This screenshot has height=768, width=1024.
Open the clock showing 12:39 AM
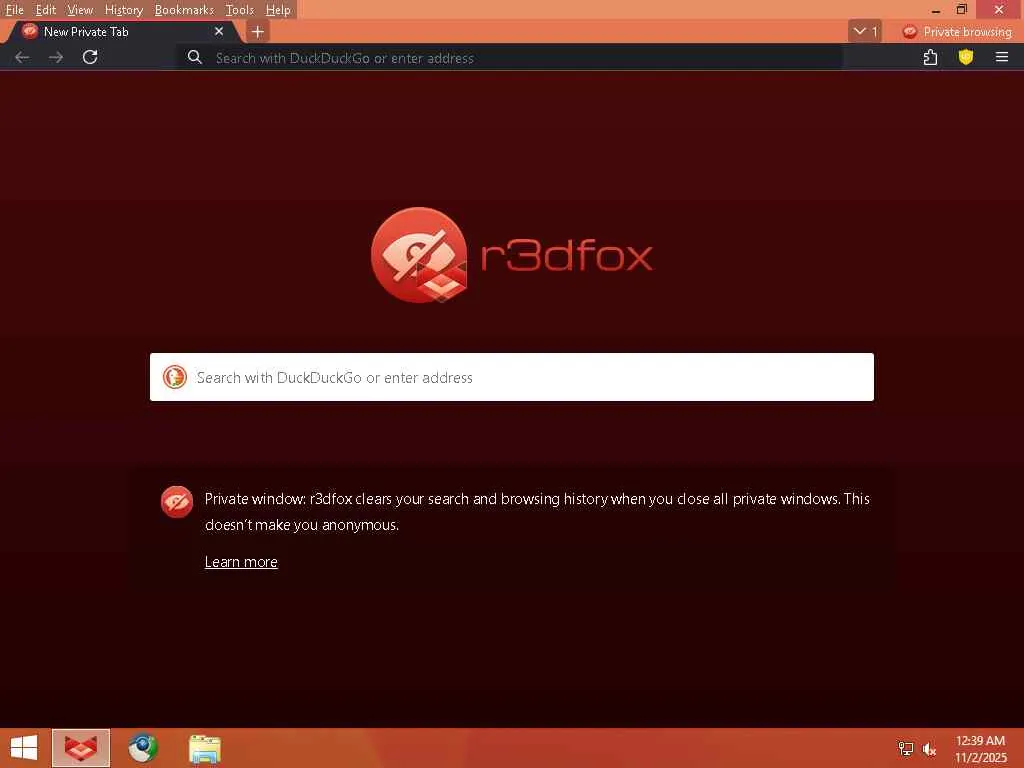980,748
